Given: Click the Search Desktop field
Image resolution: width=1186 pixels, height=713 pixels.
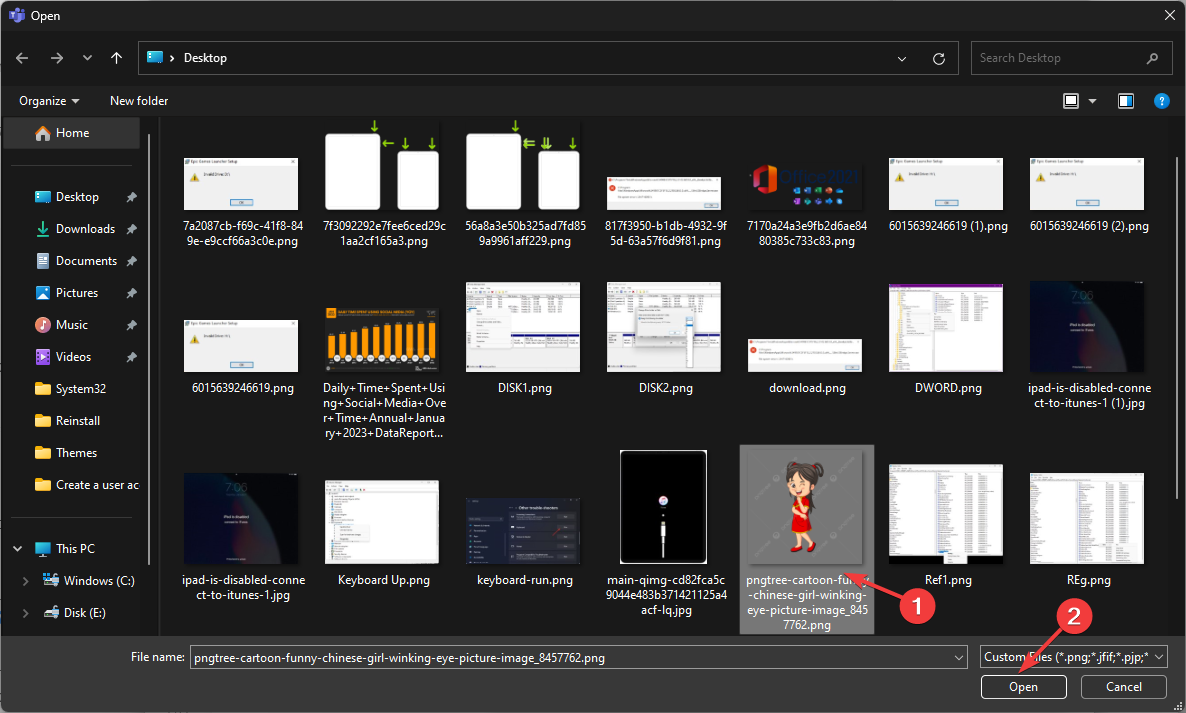Looking at the screenshot, I should click(1060, 58).
